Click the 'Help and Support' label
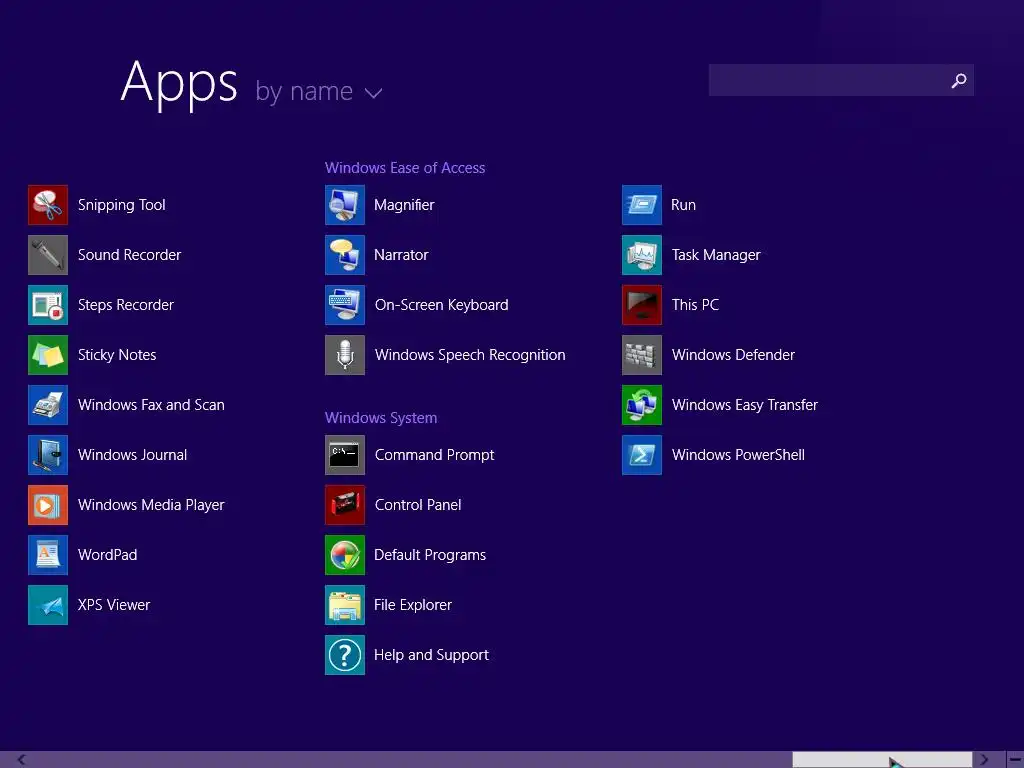This screenshot has width=1024, height=768. 431,655
